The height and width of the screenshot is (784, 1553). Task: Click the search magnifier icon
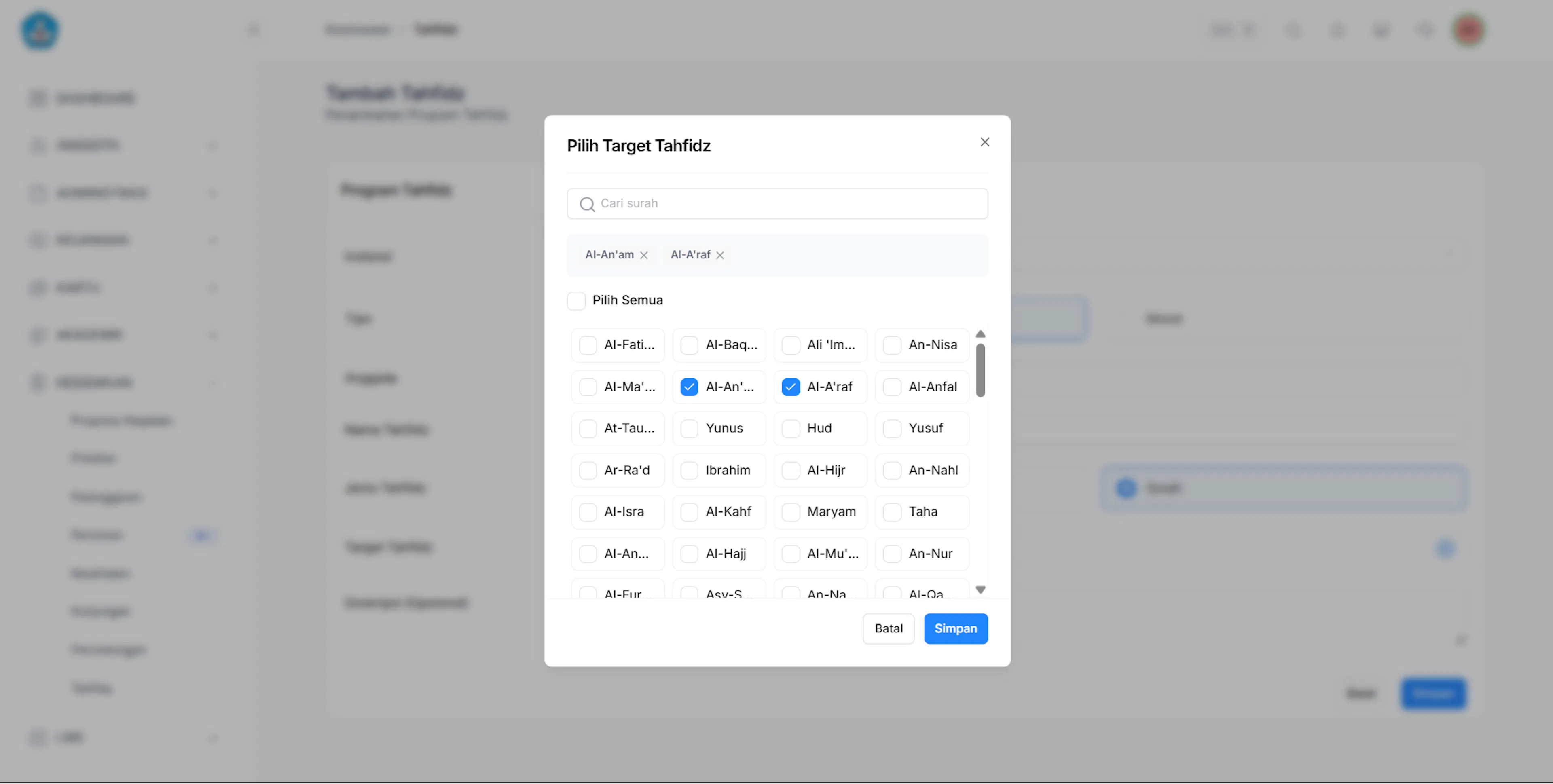click(586, 204)
